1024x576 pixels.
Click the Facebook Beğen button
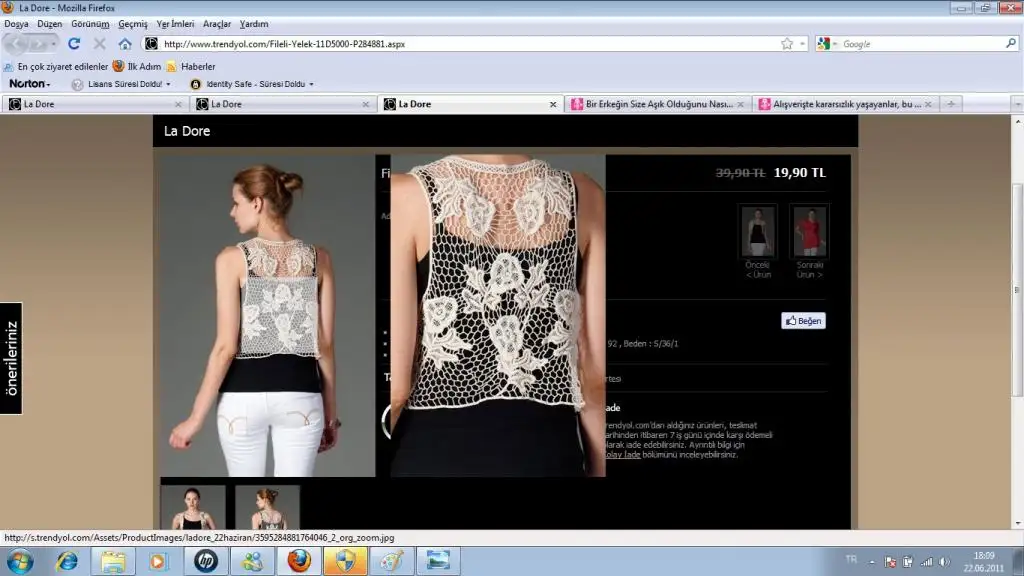pos(803,321)
